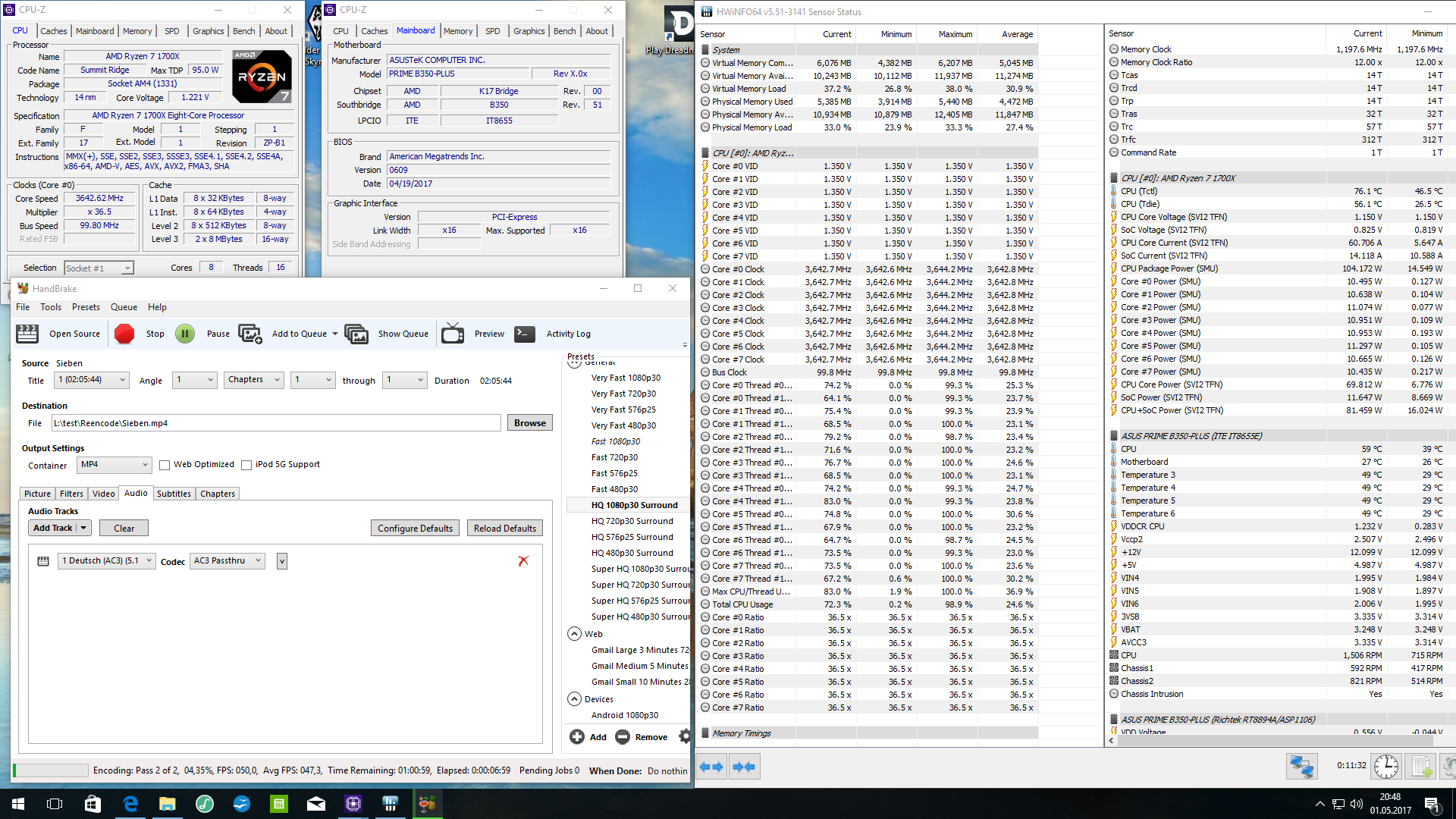This screenshot has height=819, width=1456.
Task: Enable Web Optimized checkbox
Action: click(165, 465)
